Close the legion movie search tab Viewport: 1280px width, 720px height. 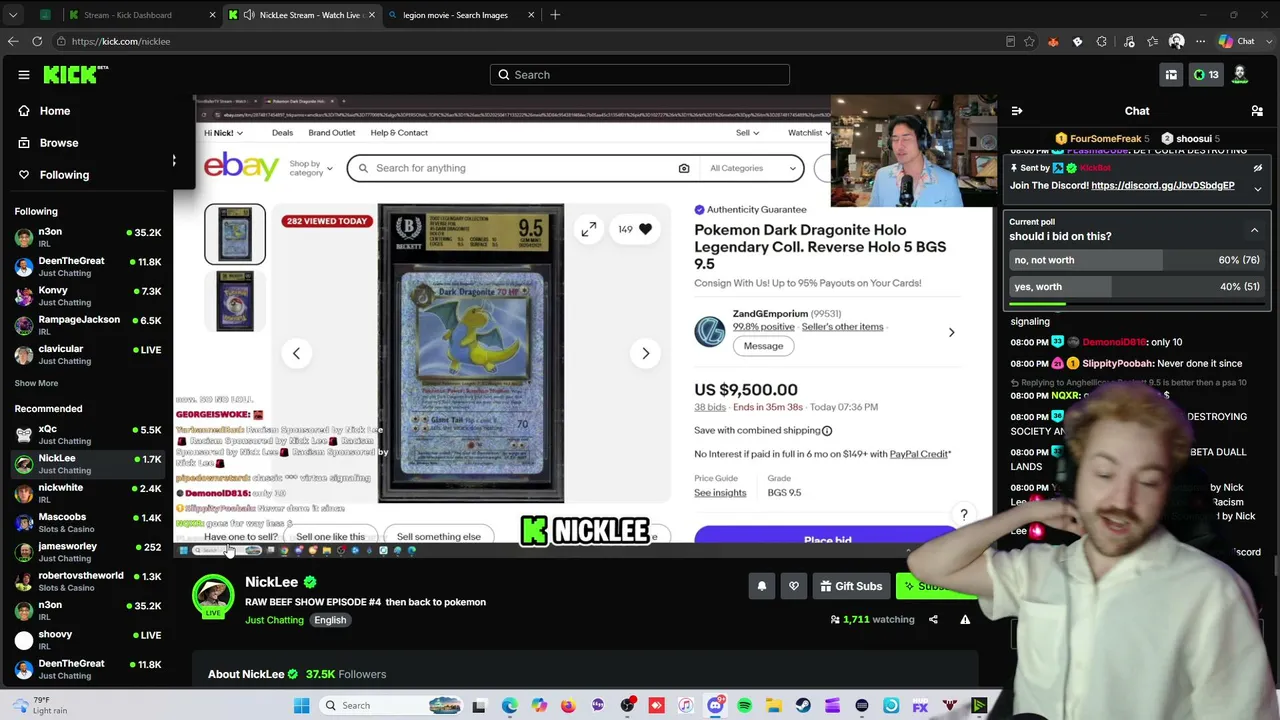click(x=531, y=15)
